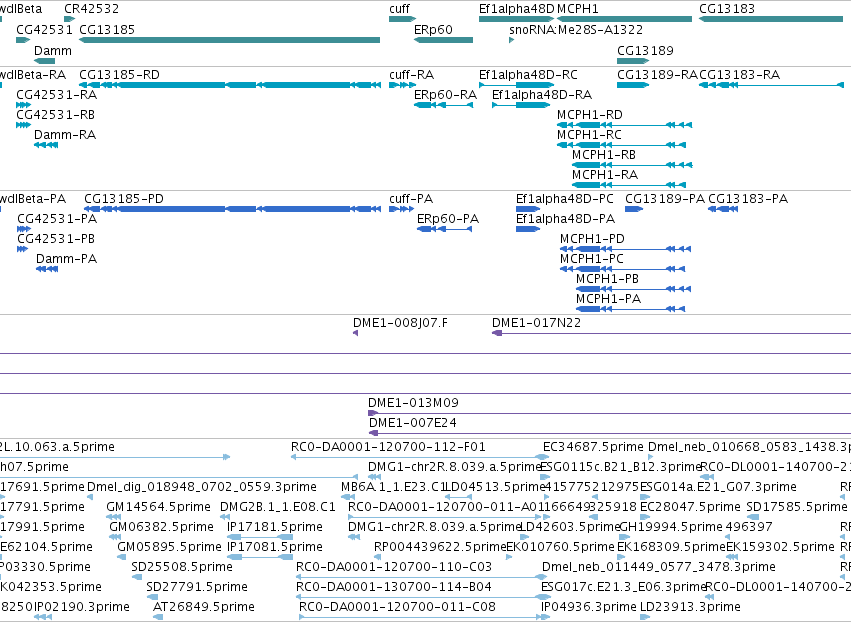Image resolution: width=851 pixels, height=622 pixels.
Task: Select the Ef1alpha48D-PC protein label
Action: pyautogui.click(x=564, y=199)
